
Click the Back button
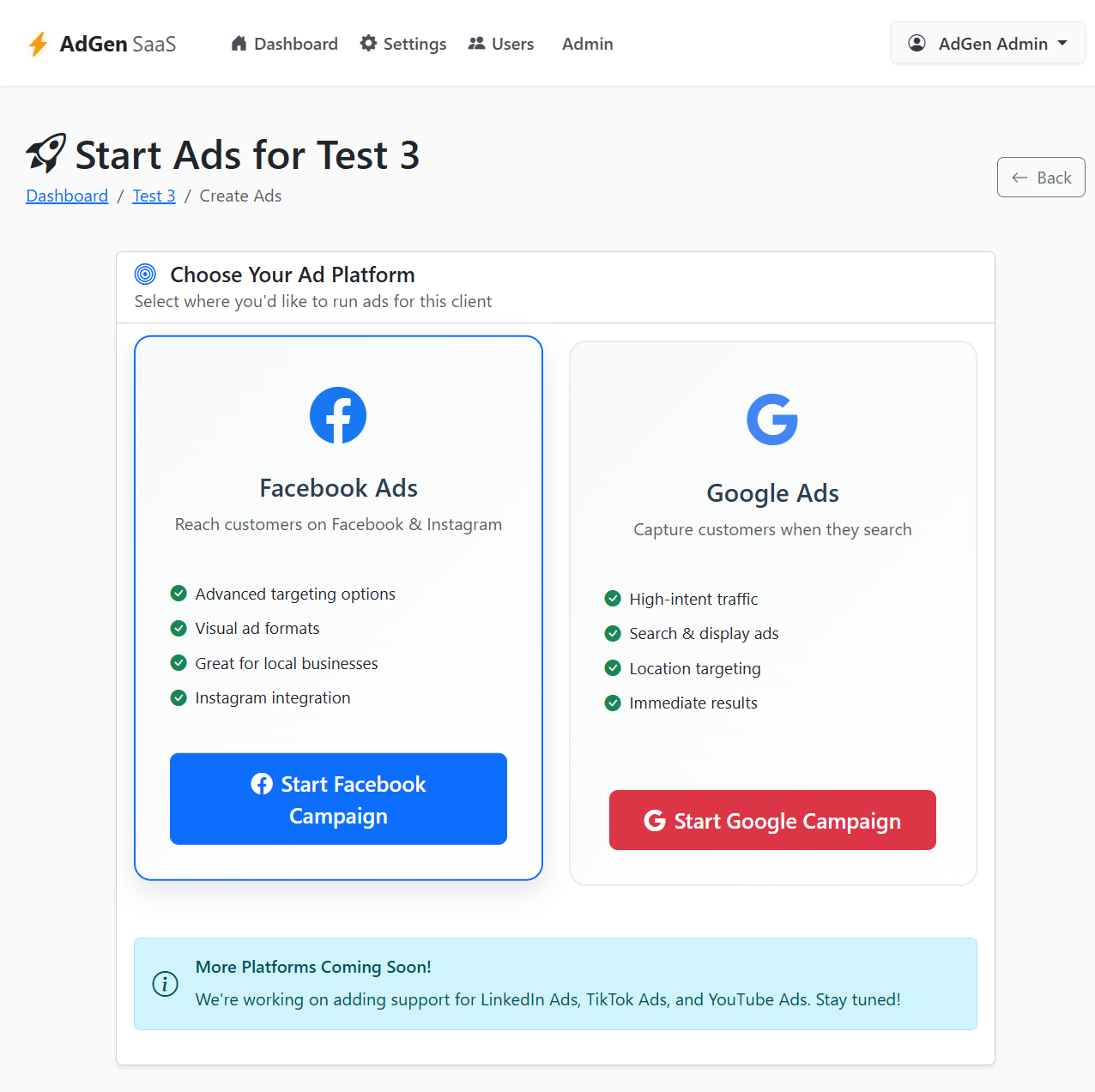pos(1041,177)
